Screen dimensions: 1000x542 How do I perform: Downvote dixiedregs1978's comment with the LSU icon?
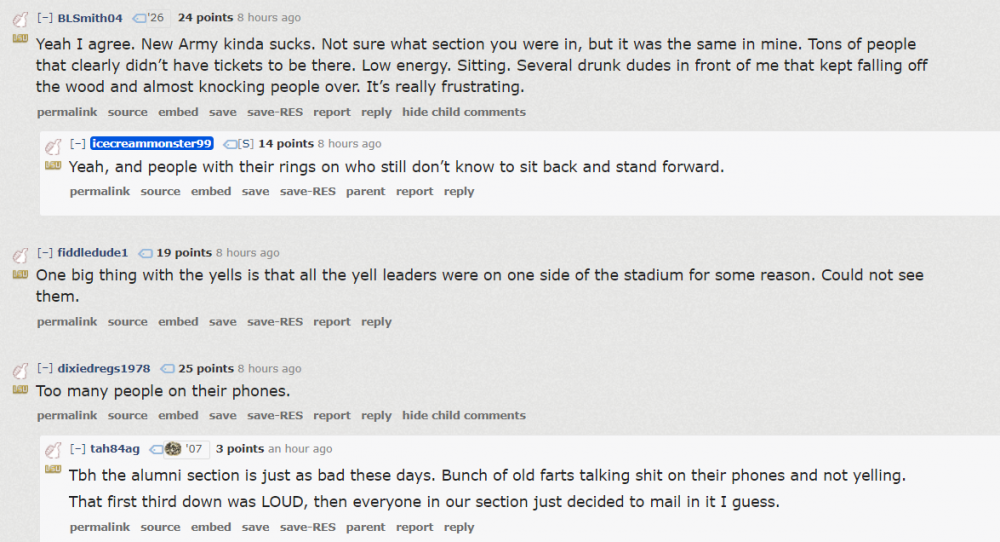pyautogui.click(x=20, y=389)
